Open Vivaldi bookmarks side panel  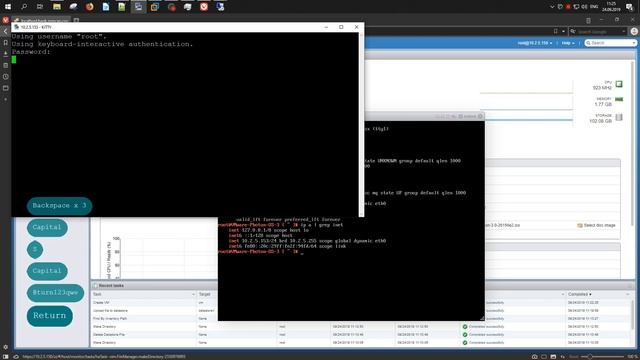[5, 42]
